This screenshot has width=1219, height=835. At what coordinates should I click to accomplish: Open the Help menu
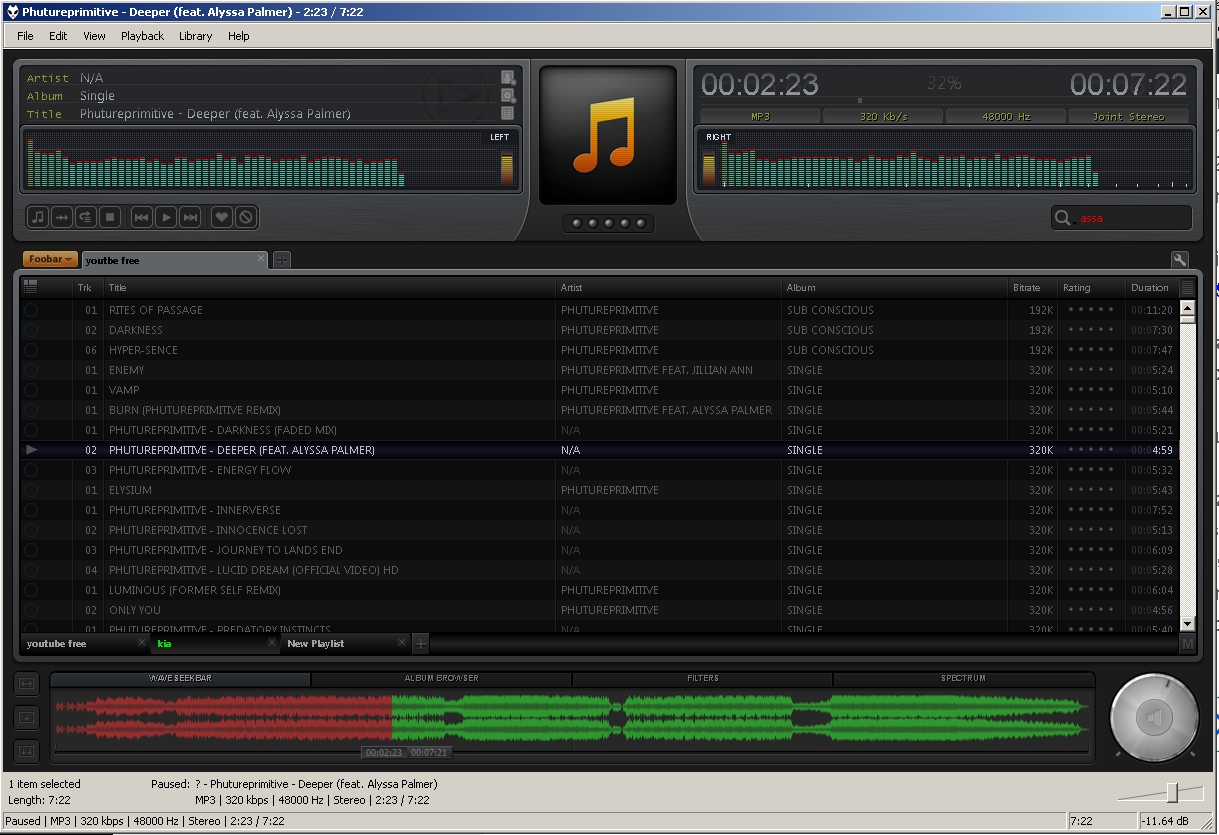[238, 36]
